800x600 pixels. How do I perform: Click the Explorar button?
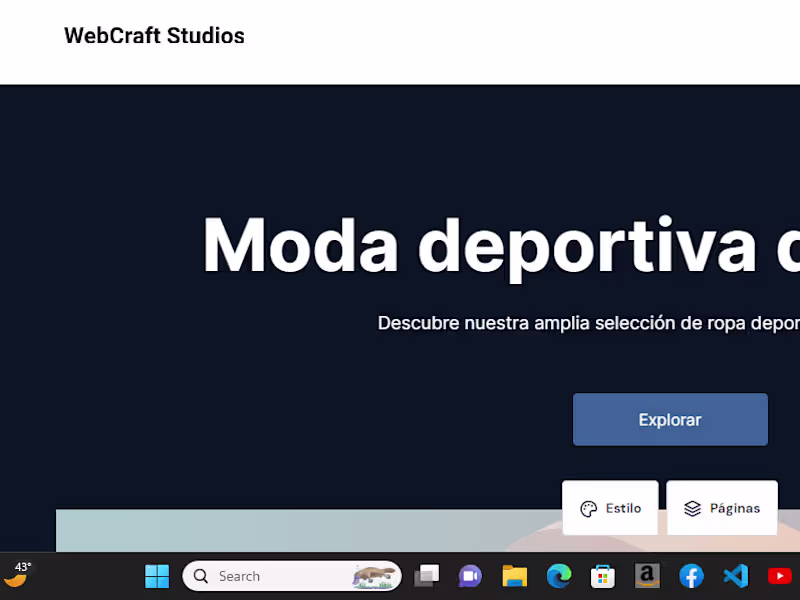click(670, 419)
